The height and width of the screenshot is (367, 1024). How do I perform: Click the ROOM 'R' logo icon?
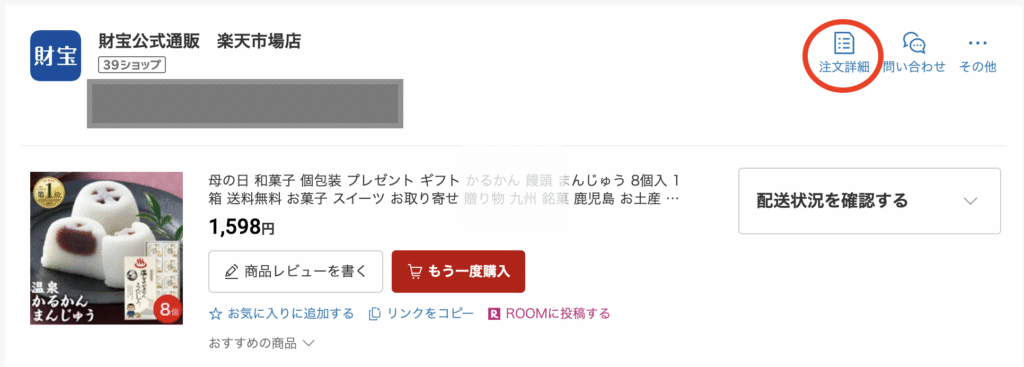click(494, 314)
